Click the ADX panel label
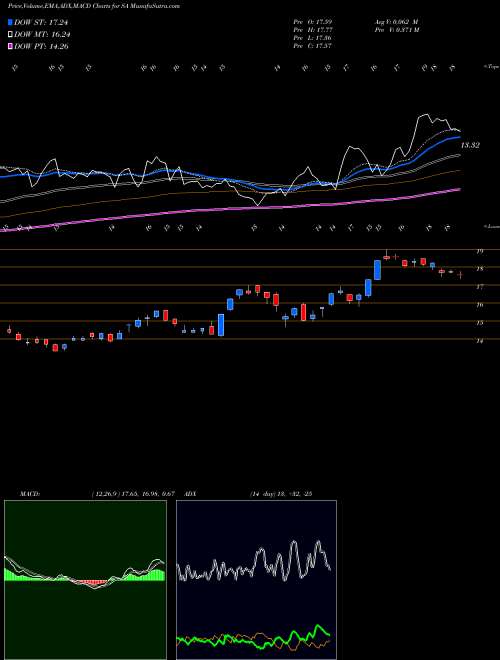Screen dimensions: 500x660 click(x=191, y=494)
